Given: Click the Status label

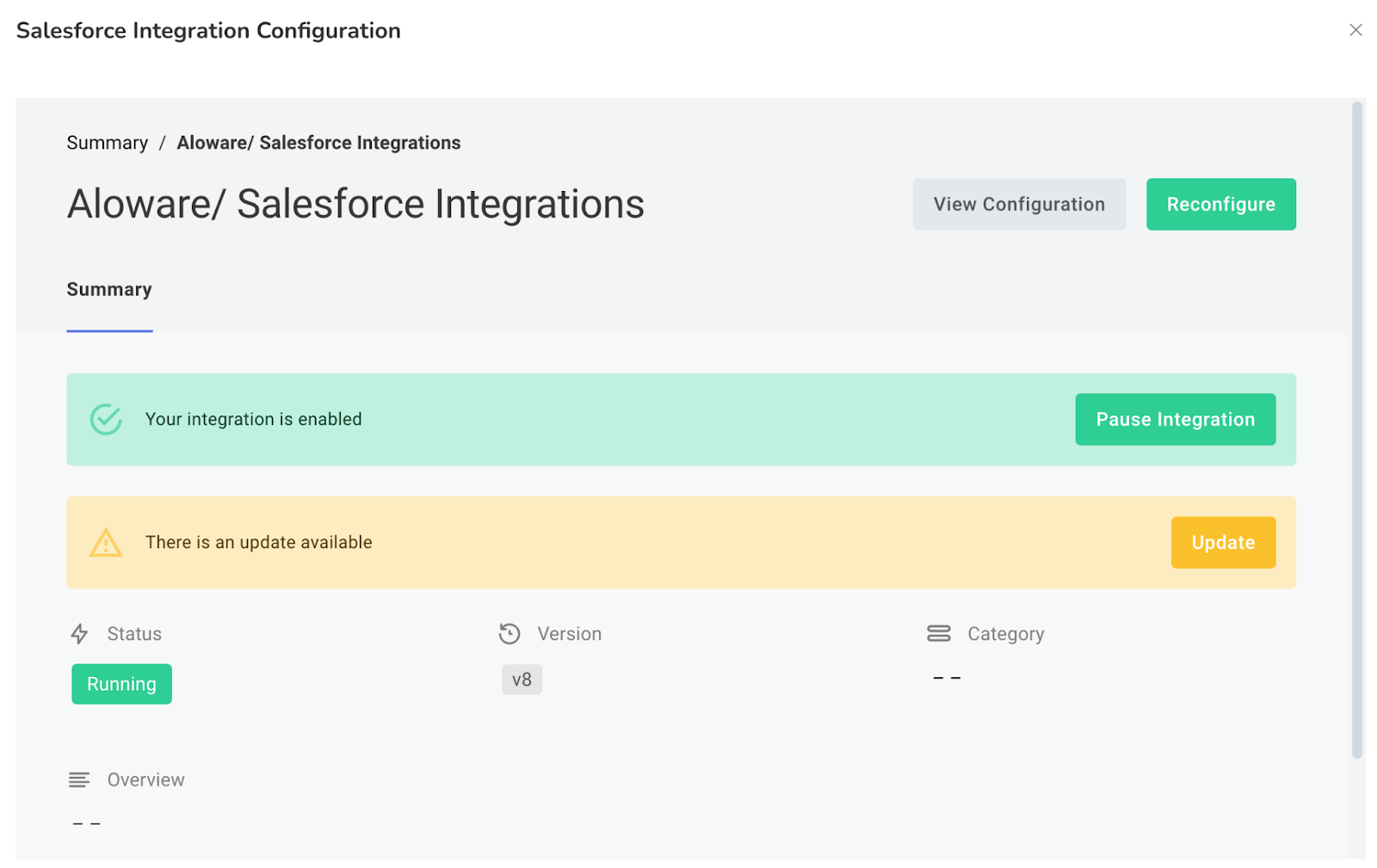Looking at the screenshot, I should (134, 634).
